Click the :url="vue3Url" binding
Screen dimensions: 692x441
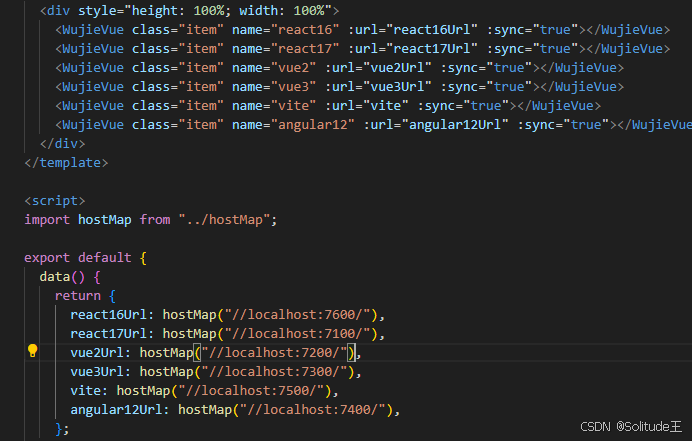point(378,87)
